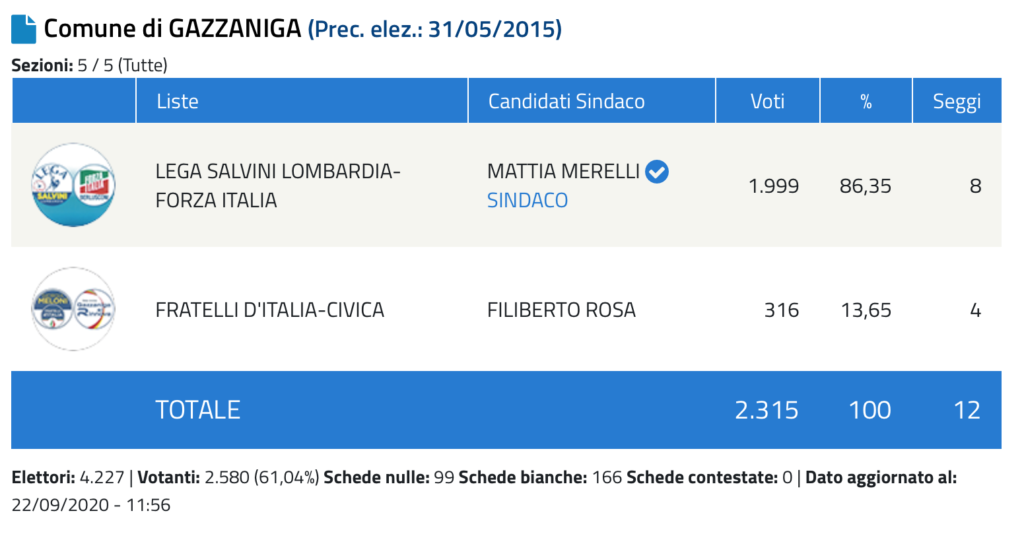Click the 13,65 percentage value
1024x542 pixels.
click(x=866, y=310)
